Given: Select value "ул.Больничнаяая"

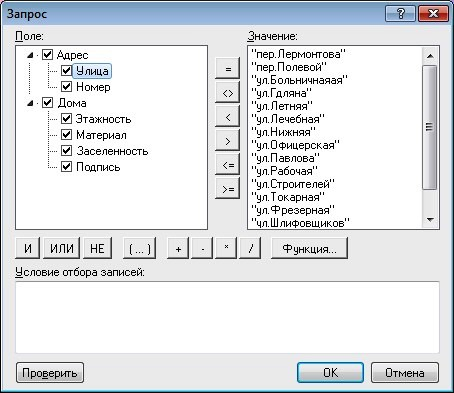Looking at the screenshot, I should (299, 80).
